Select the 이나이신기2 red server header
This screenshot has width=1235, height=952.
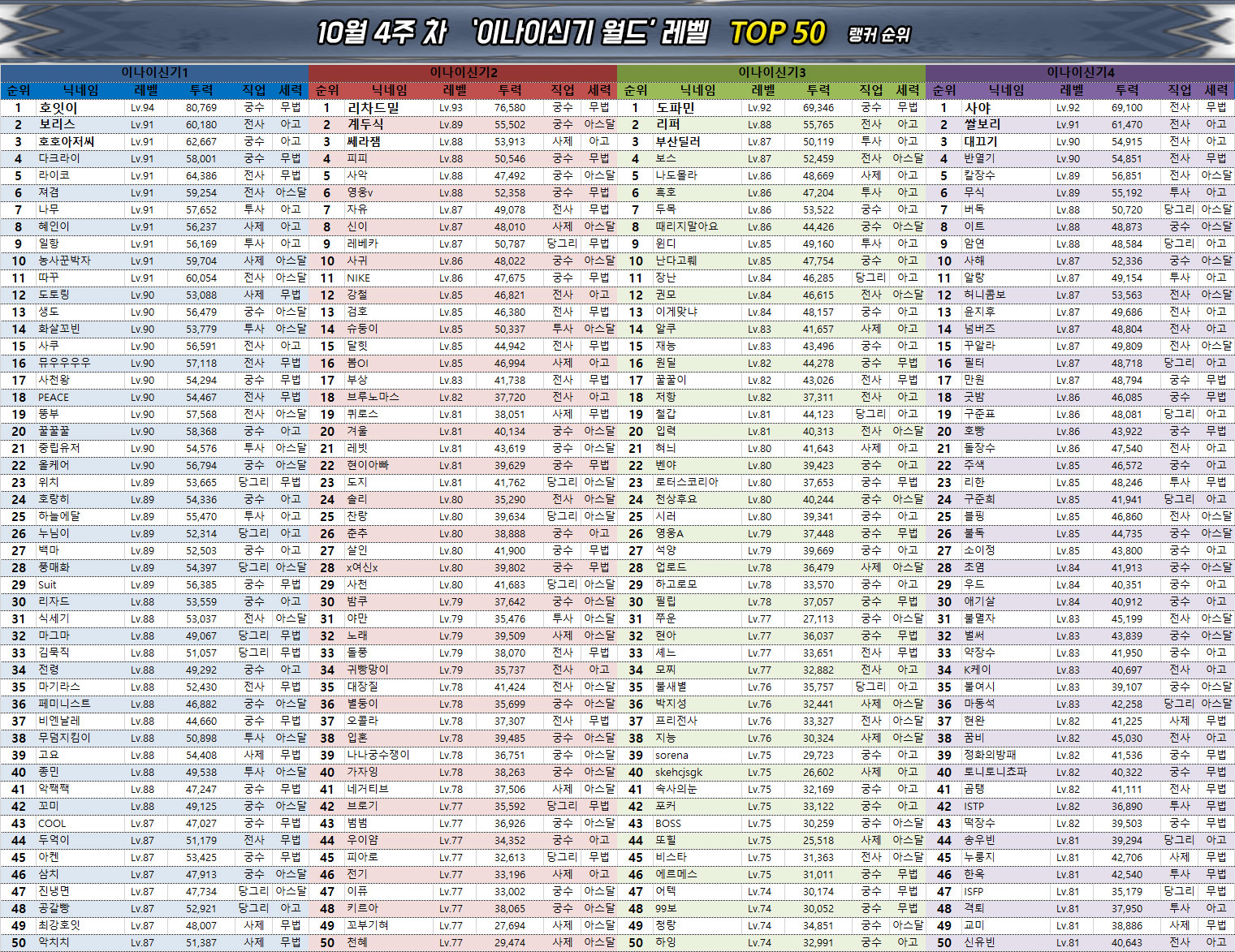[463, 72]
